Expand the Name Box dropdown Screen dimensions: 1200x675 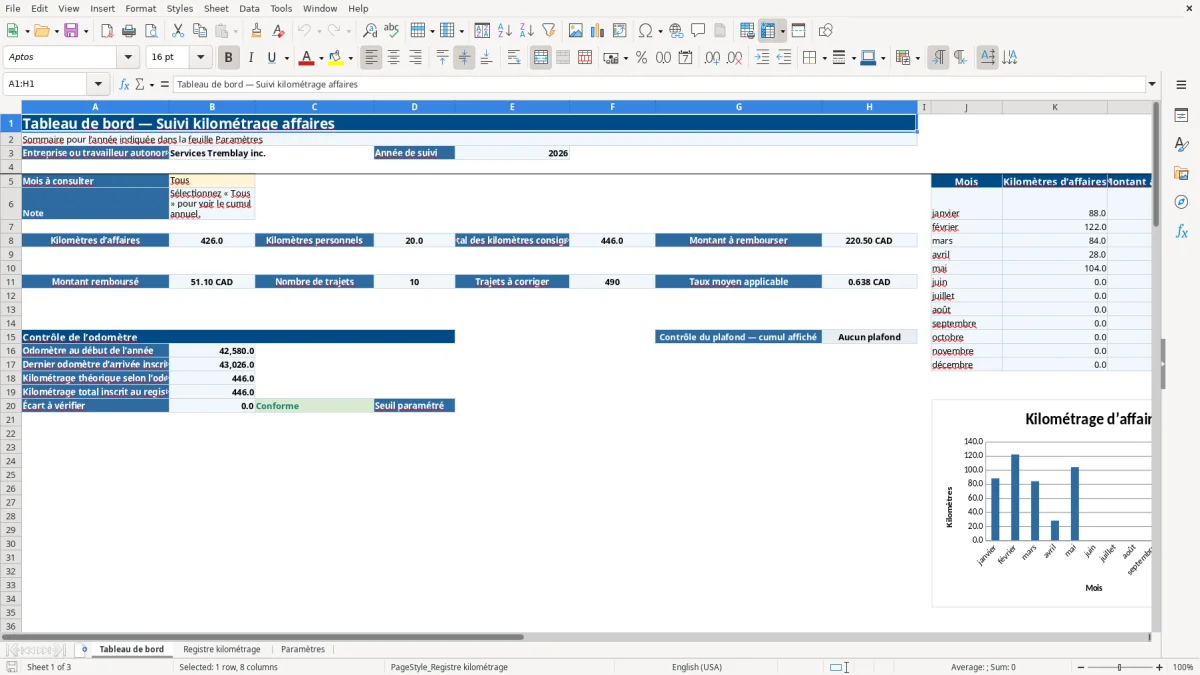(98, 84)
